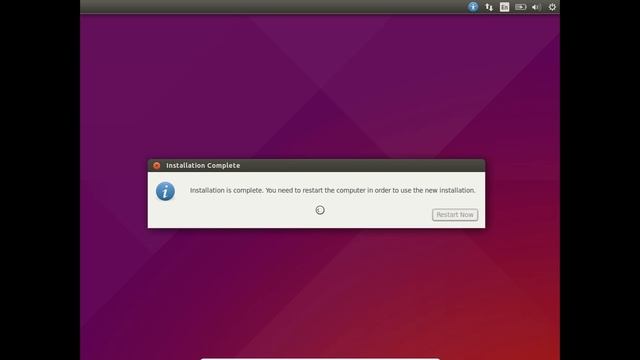The image size is (640, 360).
Task: Open the battery status indicator
Action: coord(520,7)
